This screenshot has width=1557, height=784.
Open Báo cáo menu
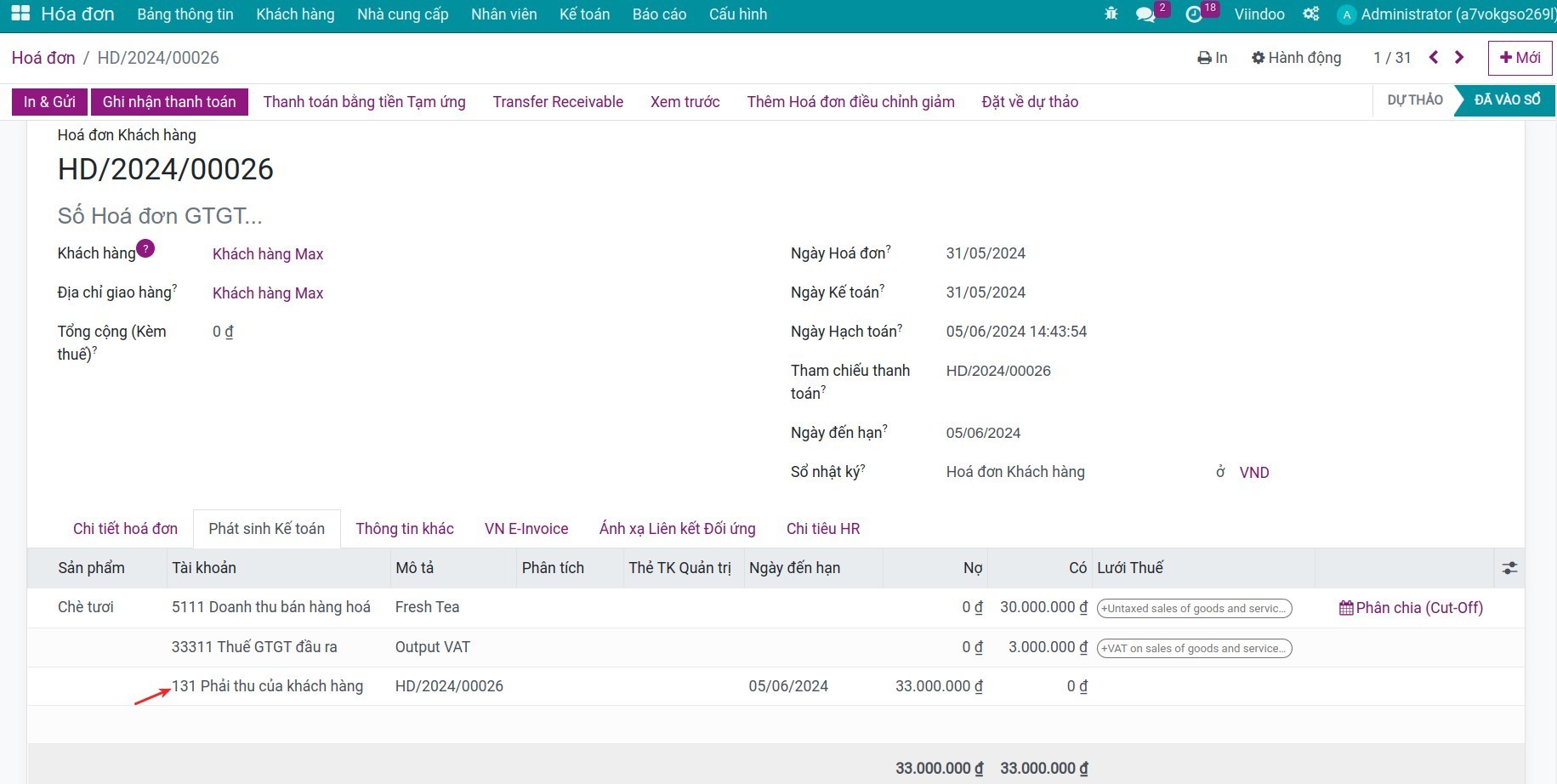[660, 14]
